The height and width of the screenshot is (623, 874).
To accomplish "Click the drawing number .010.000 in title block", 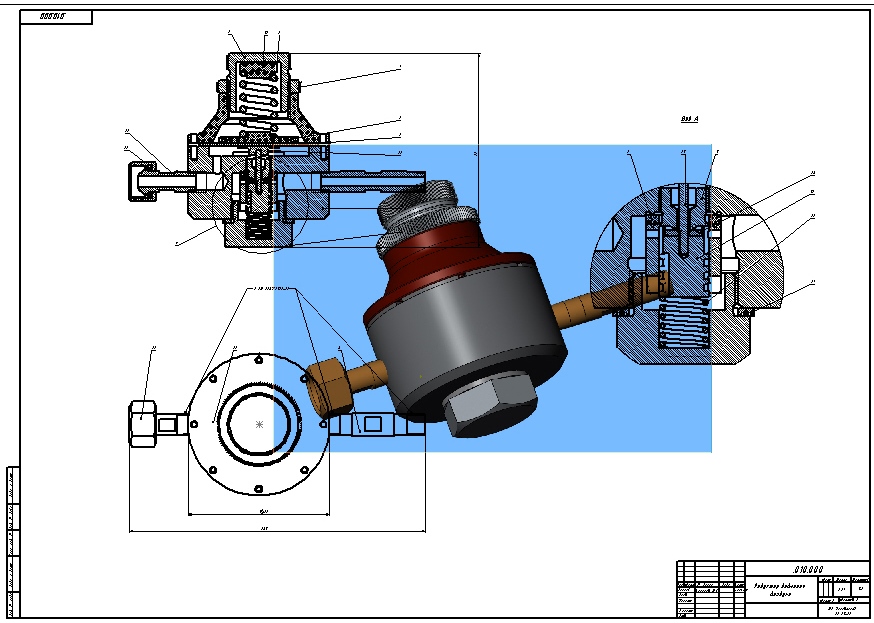I will (808, 570).
